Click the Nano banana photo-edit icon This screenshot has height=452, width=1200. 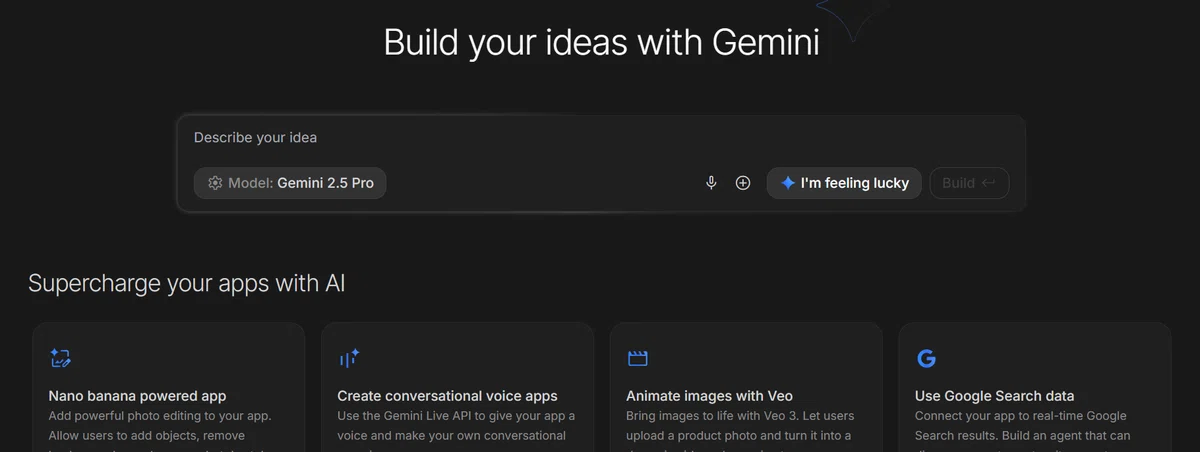pyautogui.click(x=60, y=358)
